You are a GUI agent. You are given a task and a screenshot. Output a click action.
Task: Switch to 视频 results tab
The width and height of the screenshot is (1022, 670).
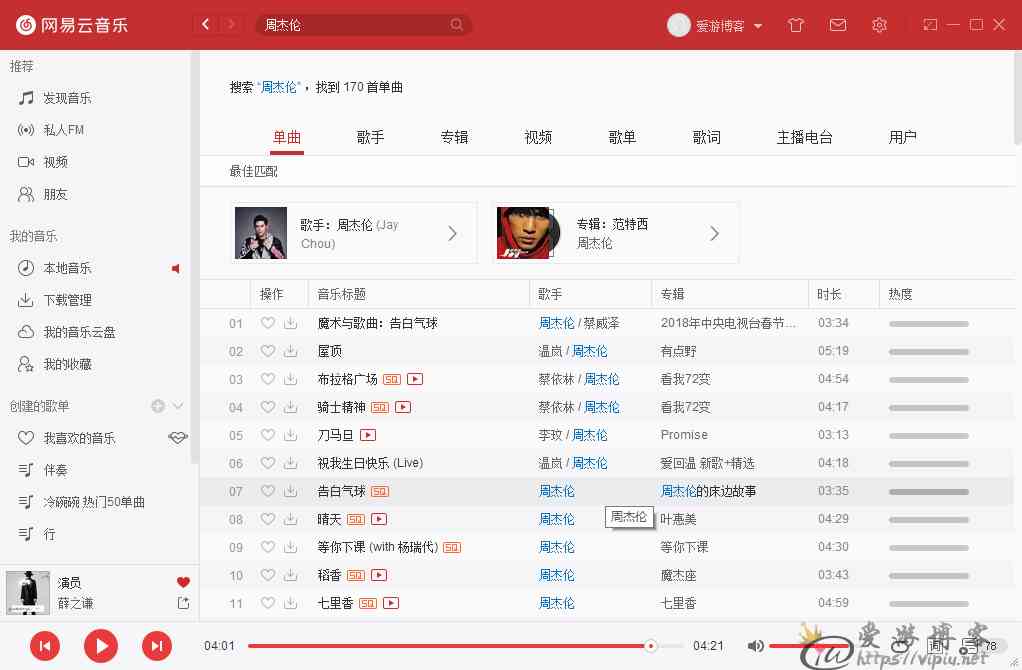click(538, 138)
